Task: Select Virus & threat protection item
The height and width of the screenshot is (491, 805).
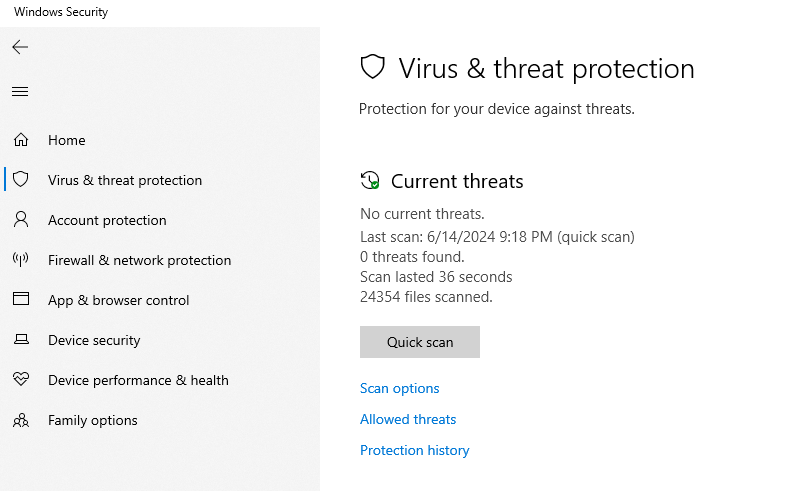Action: (125, 180)
